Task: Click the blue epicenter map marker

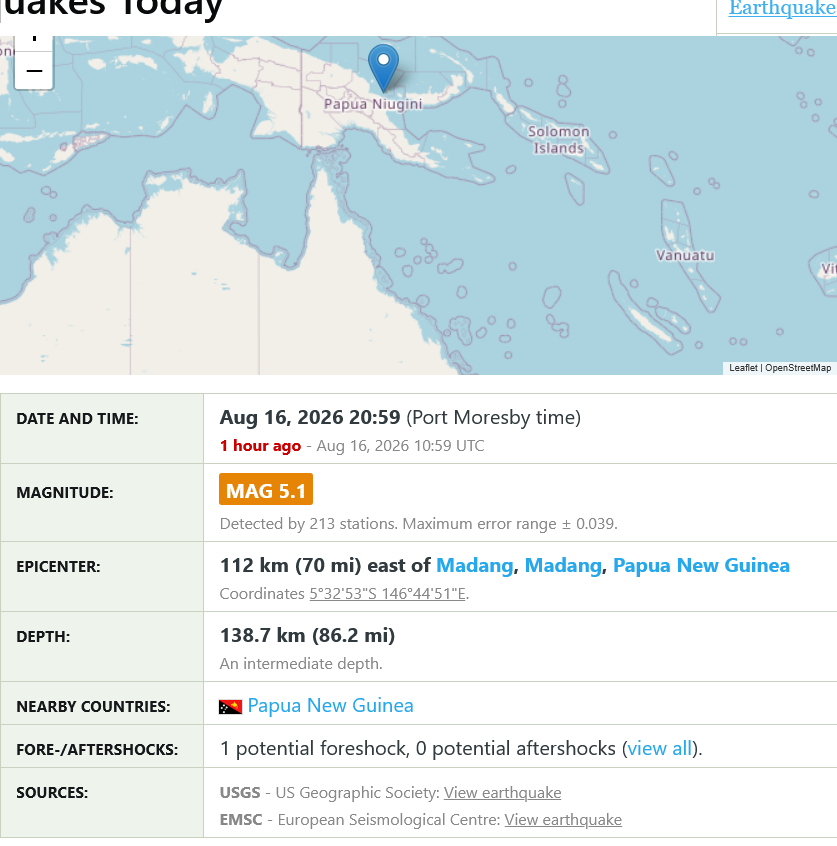Action: tap(383, 68)
